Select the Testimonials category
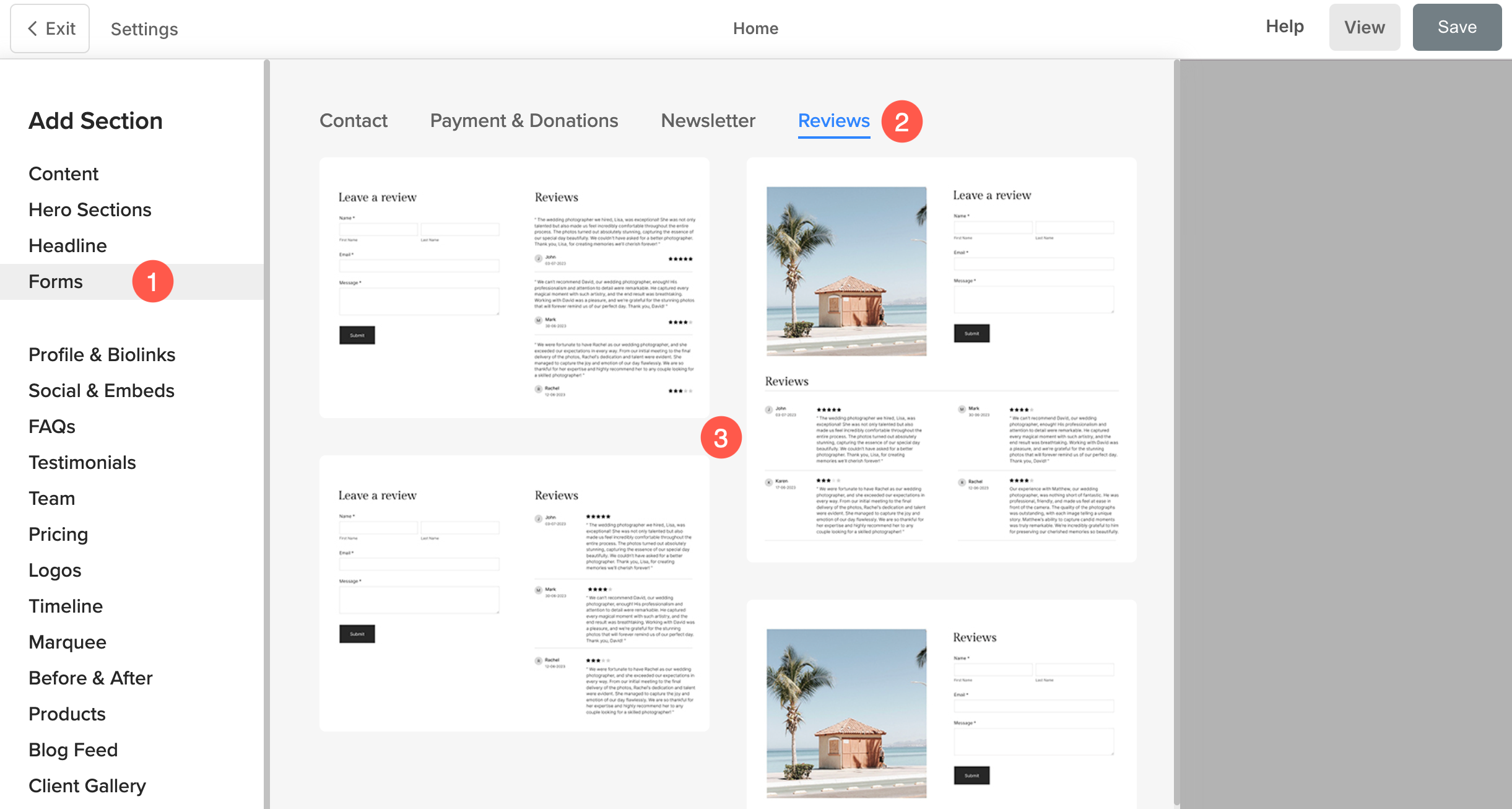This screenshot has width=1512, height=809. (x=82, y=463)
